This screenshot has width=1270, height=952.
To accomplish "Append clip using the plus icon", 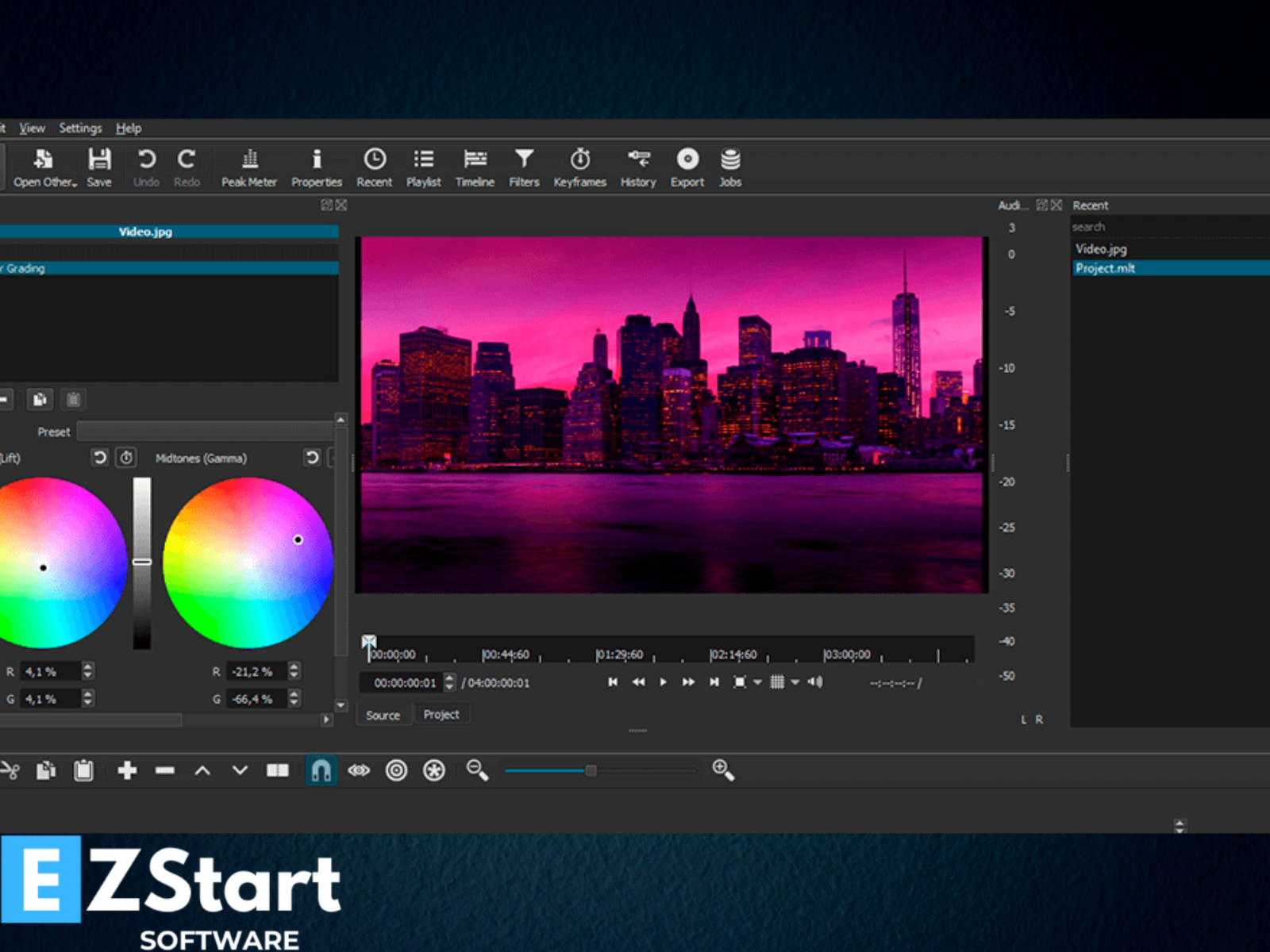I will tap(127, 770).
